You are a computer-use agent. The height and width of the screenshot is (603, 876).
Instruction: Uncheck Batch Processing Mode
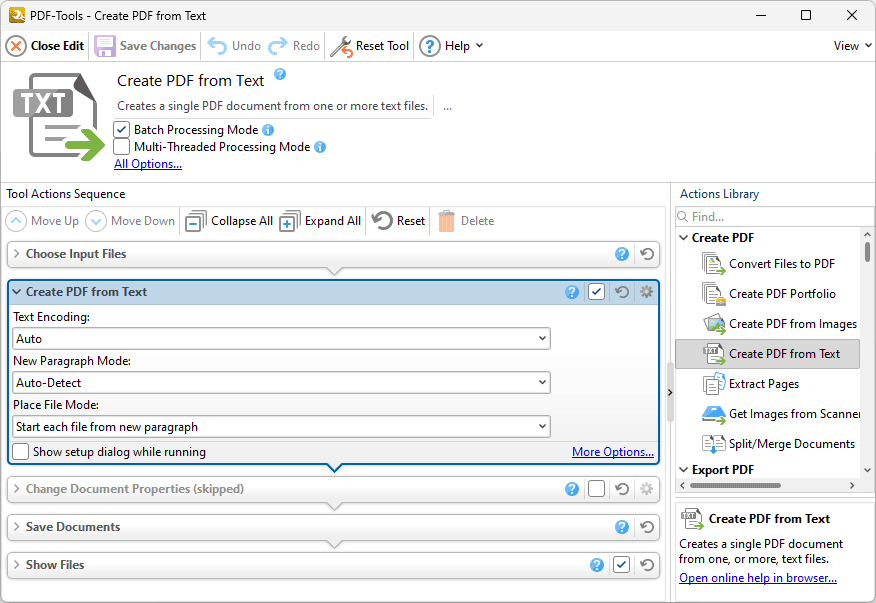(x=121, y=130)
